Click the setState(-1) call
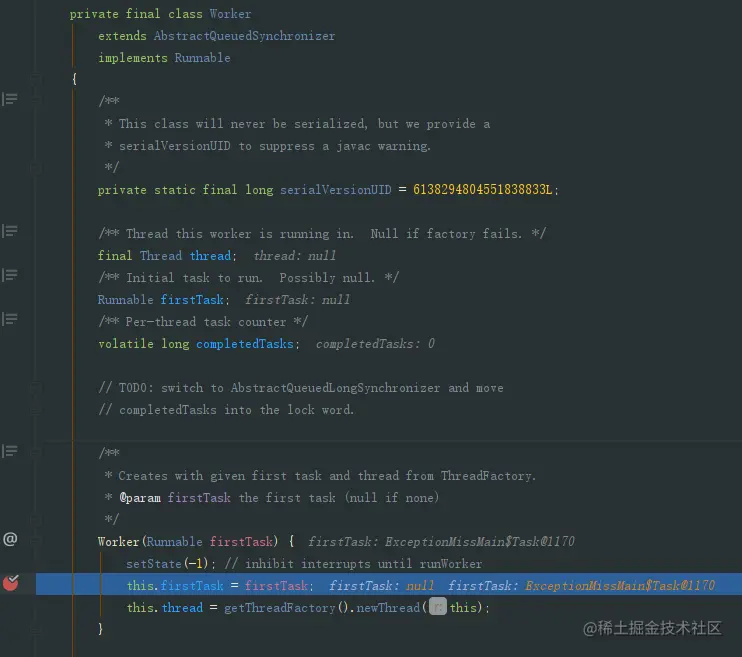742x657 pixels. pyautogui.click(x=167, y=564)
